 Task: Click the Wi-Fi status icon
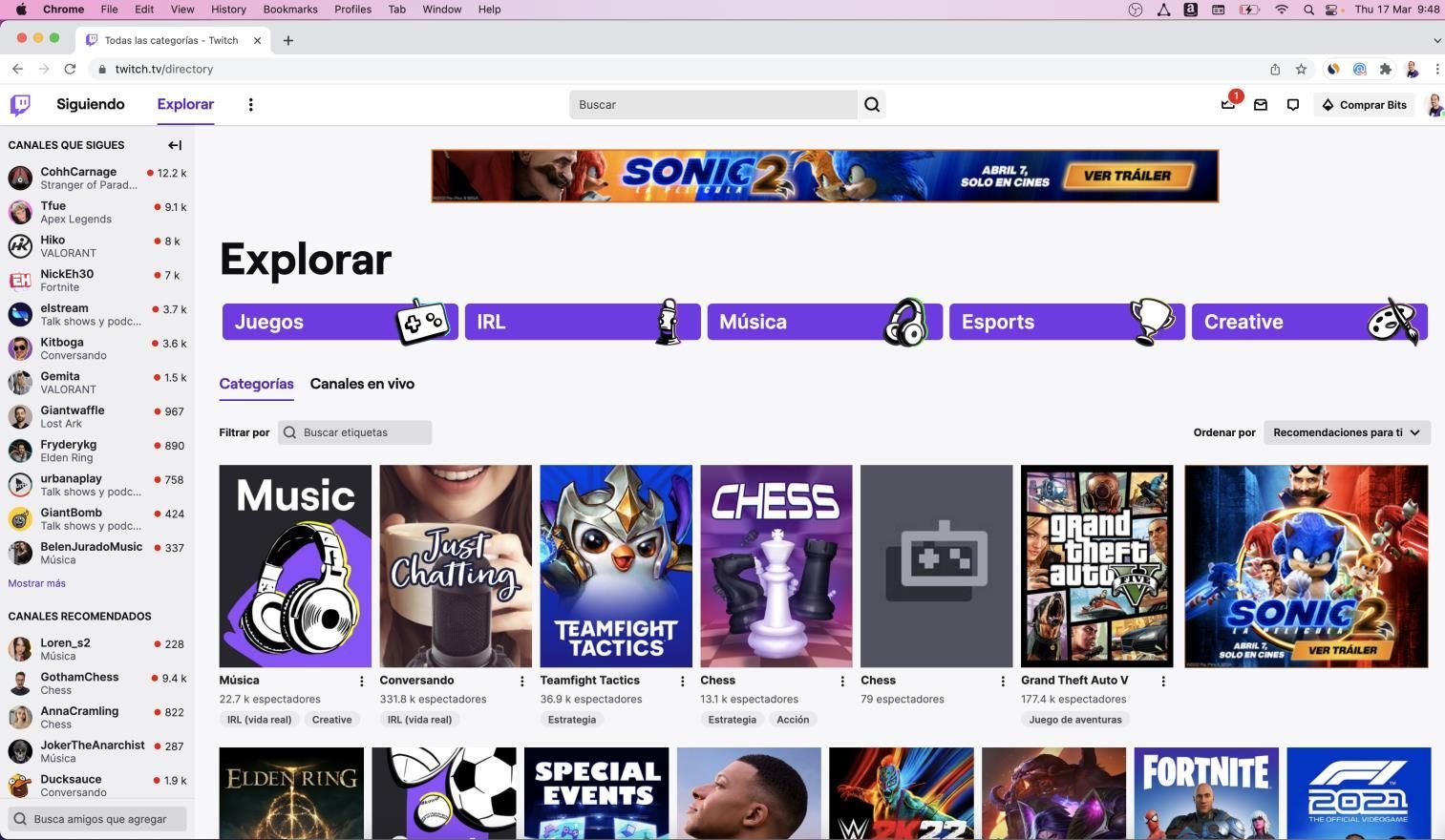pyautogui.click(x=1282, y=10)
